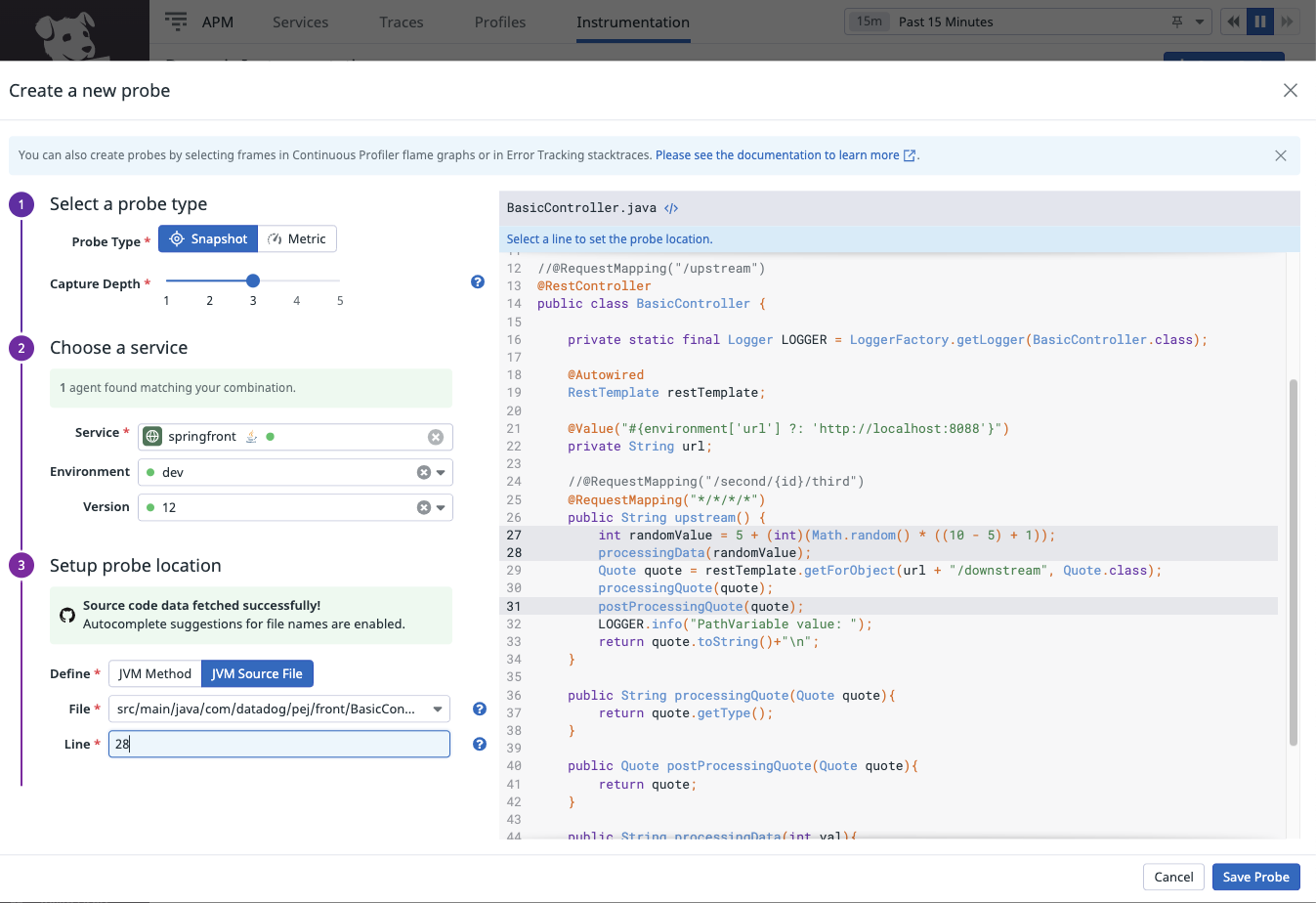
Task: Open the APM navigation menu icon
Action: pos(176,21)
